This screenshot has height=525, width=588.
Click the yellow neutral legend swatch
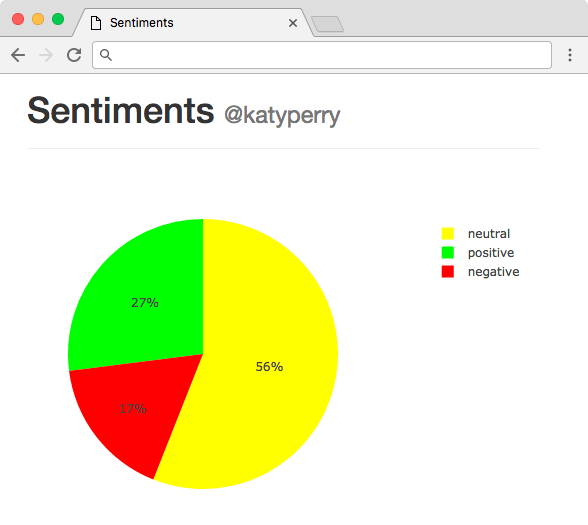448,234
